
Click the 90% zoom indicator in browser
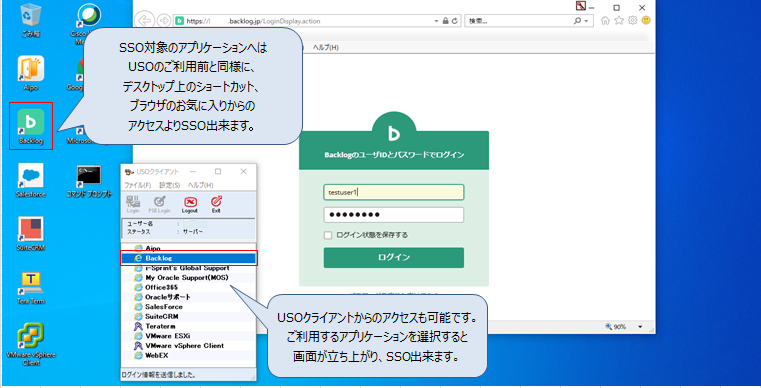pos(616,327)
